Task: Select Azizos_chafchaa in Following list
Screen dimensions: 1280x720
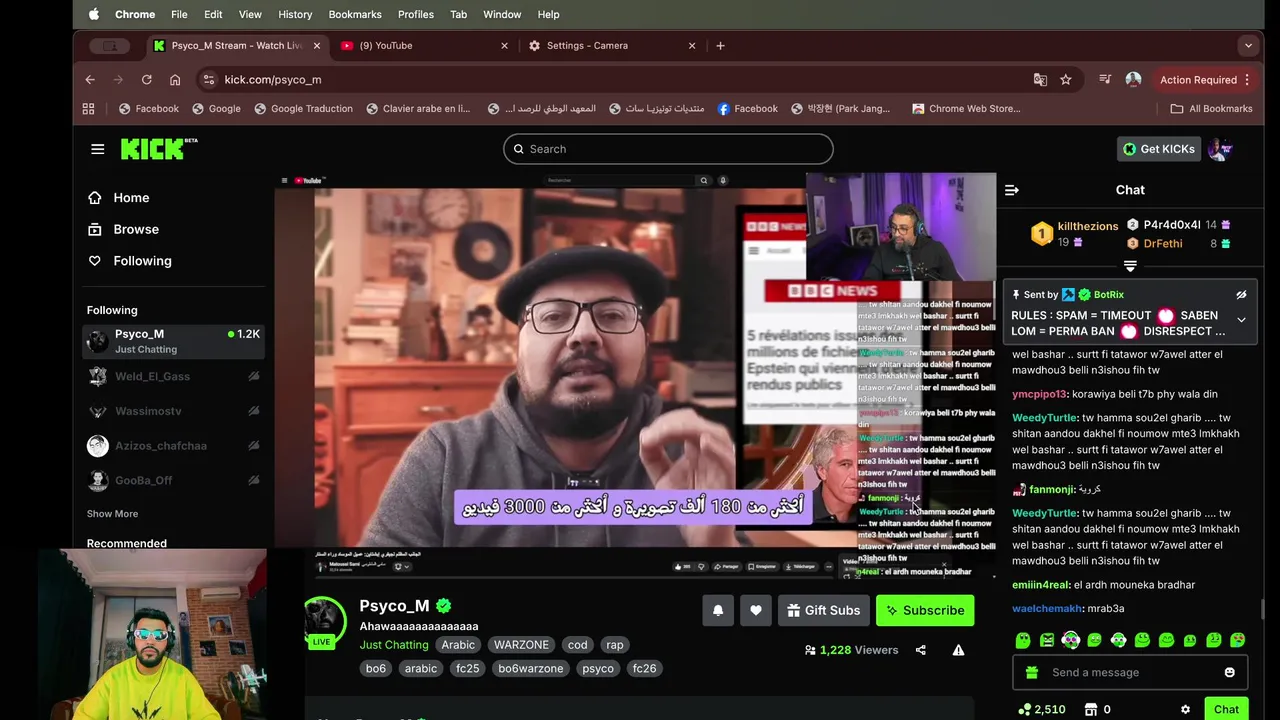Action: pyautogui.click(x=174, y=446)
